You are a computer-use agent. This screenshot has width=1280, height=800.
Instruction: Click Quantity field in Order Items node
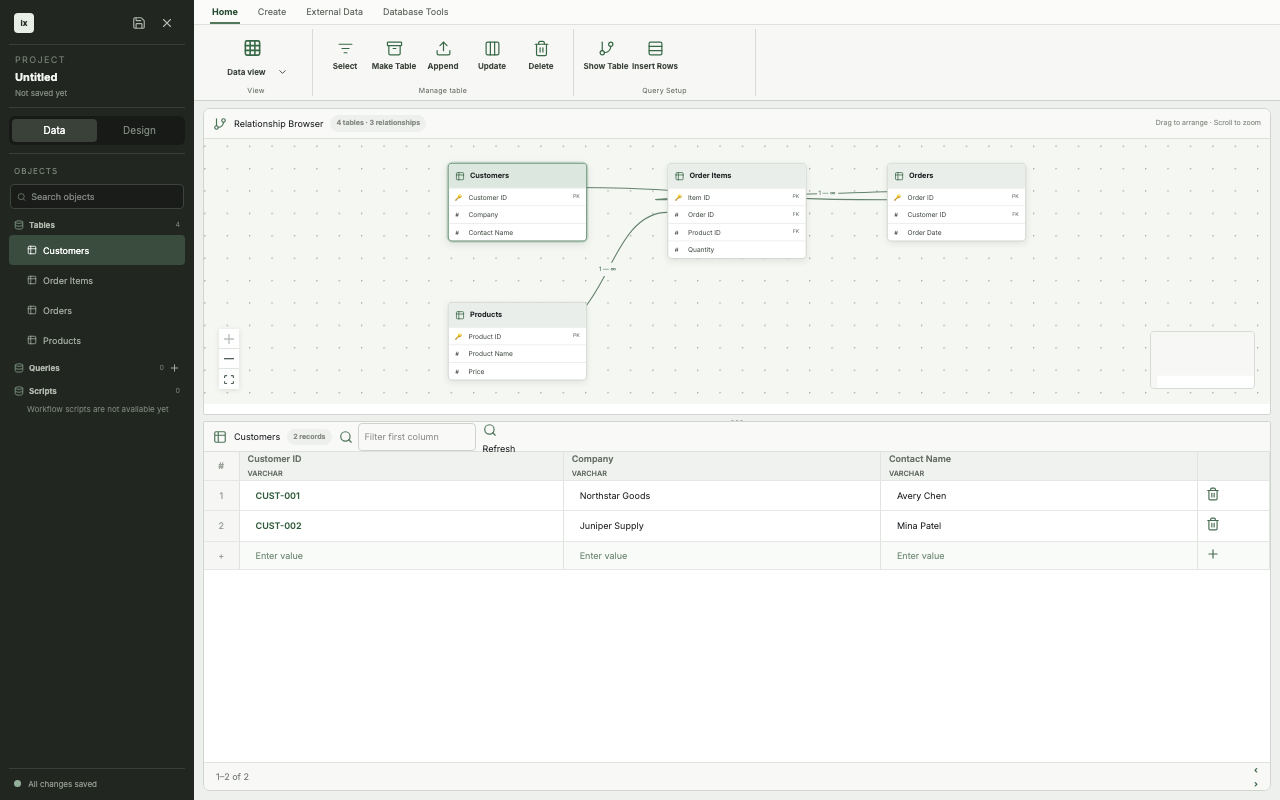coord(737,250)
